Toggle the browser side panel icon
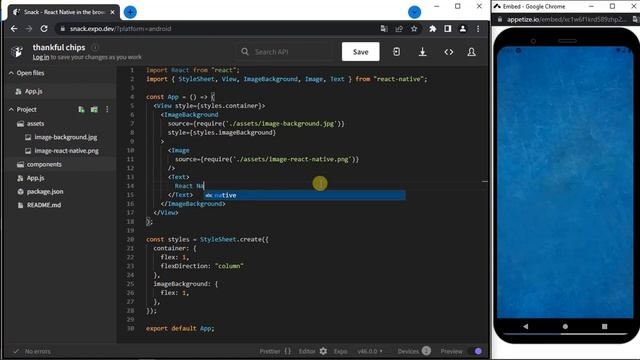This screenshot has height=360, width=640. tap(448, 29)
